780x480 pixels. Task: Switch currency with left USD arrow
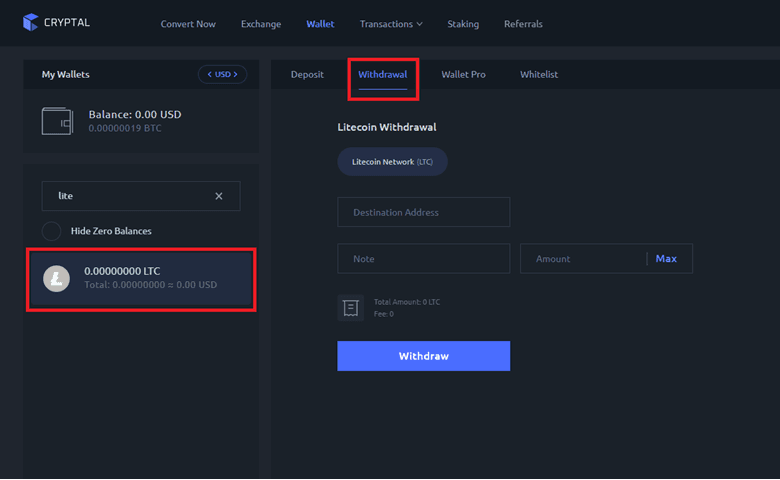(x=210, y=74)
